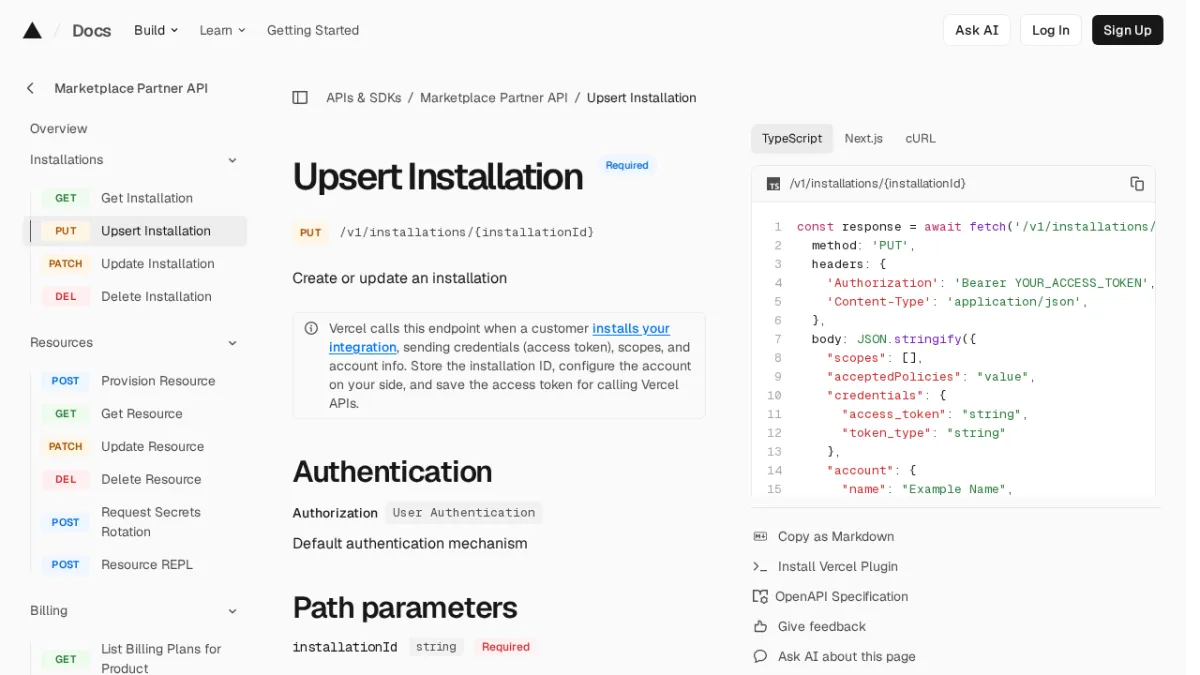Click the Copy as Markdown icon

(x=760, y=536)
